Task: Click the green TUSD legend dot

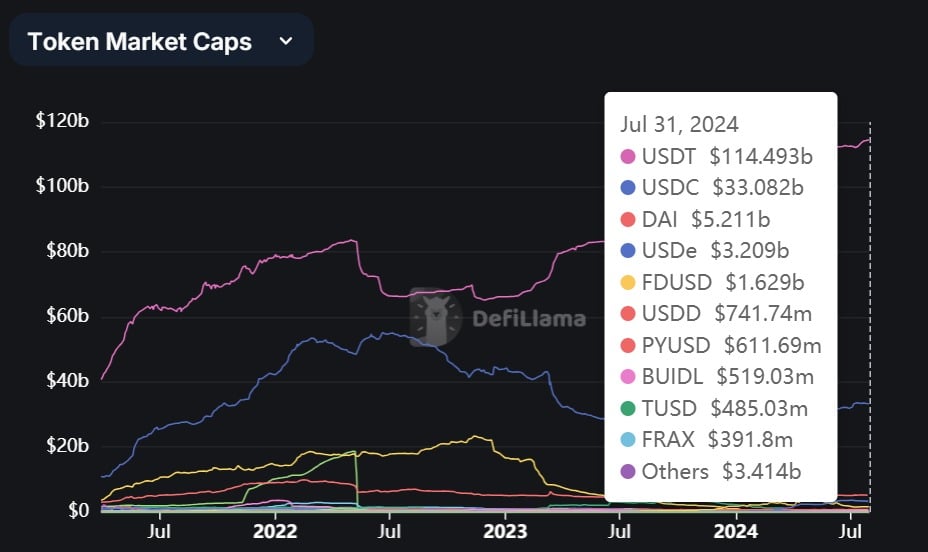Action: pyautogui.click(x=627, y=409)
